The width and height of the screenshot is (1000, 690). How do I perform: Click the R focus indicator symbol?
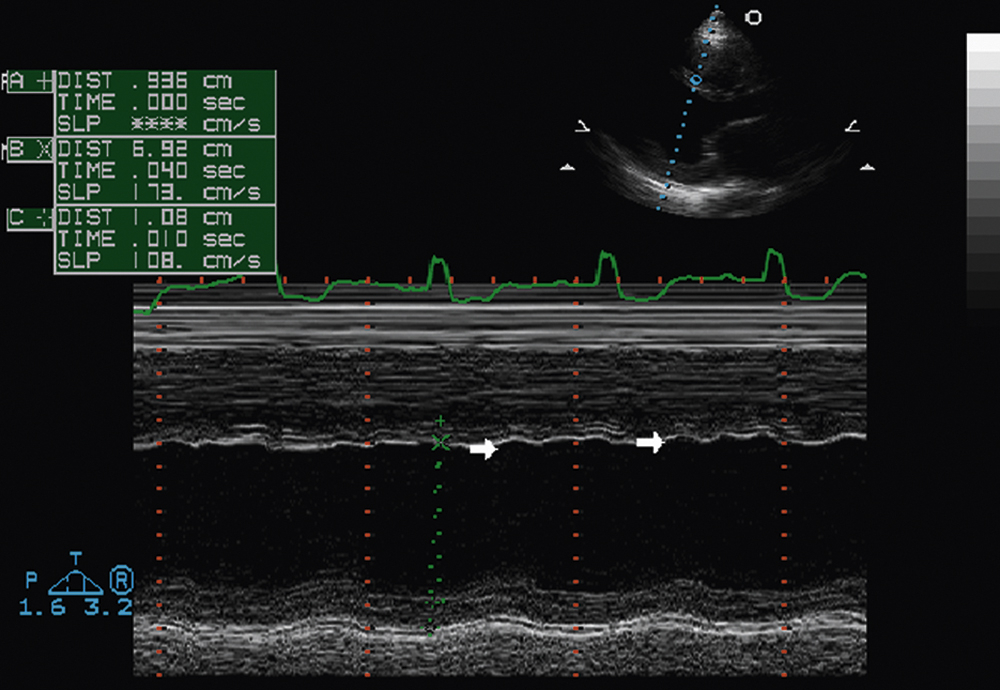(x=119, y=579)
